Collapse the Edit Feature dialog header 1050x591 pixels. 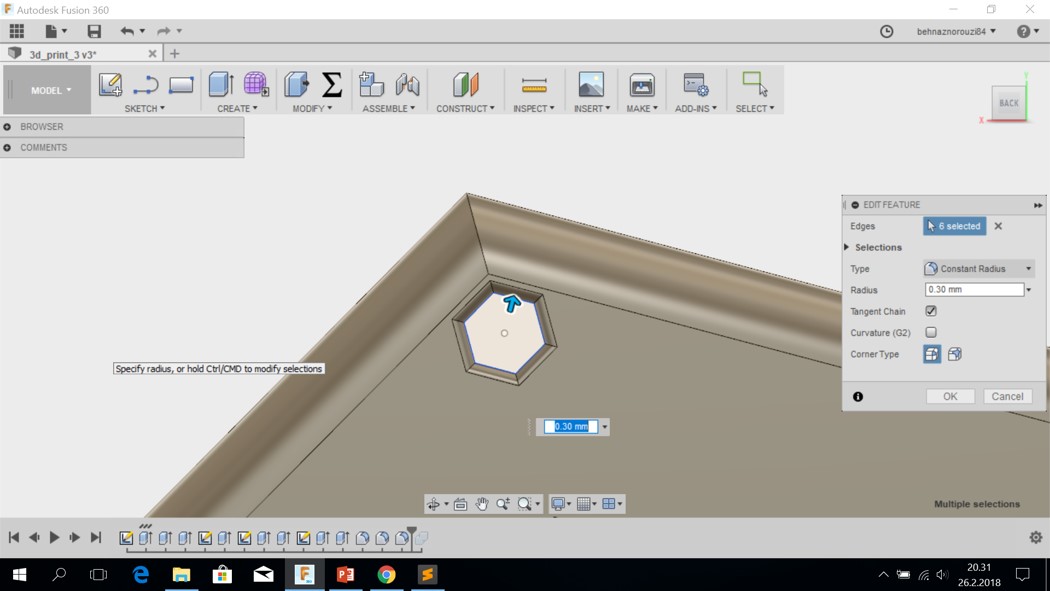tap(855, 205)
